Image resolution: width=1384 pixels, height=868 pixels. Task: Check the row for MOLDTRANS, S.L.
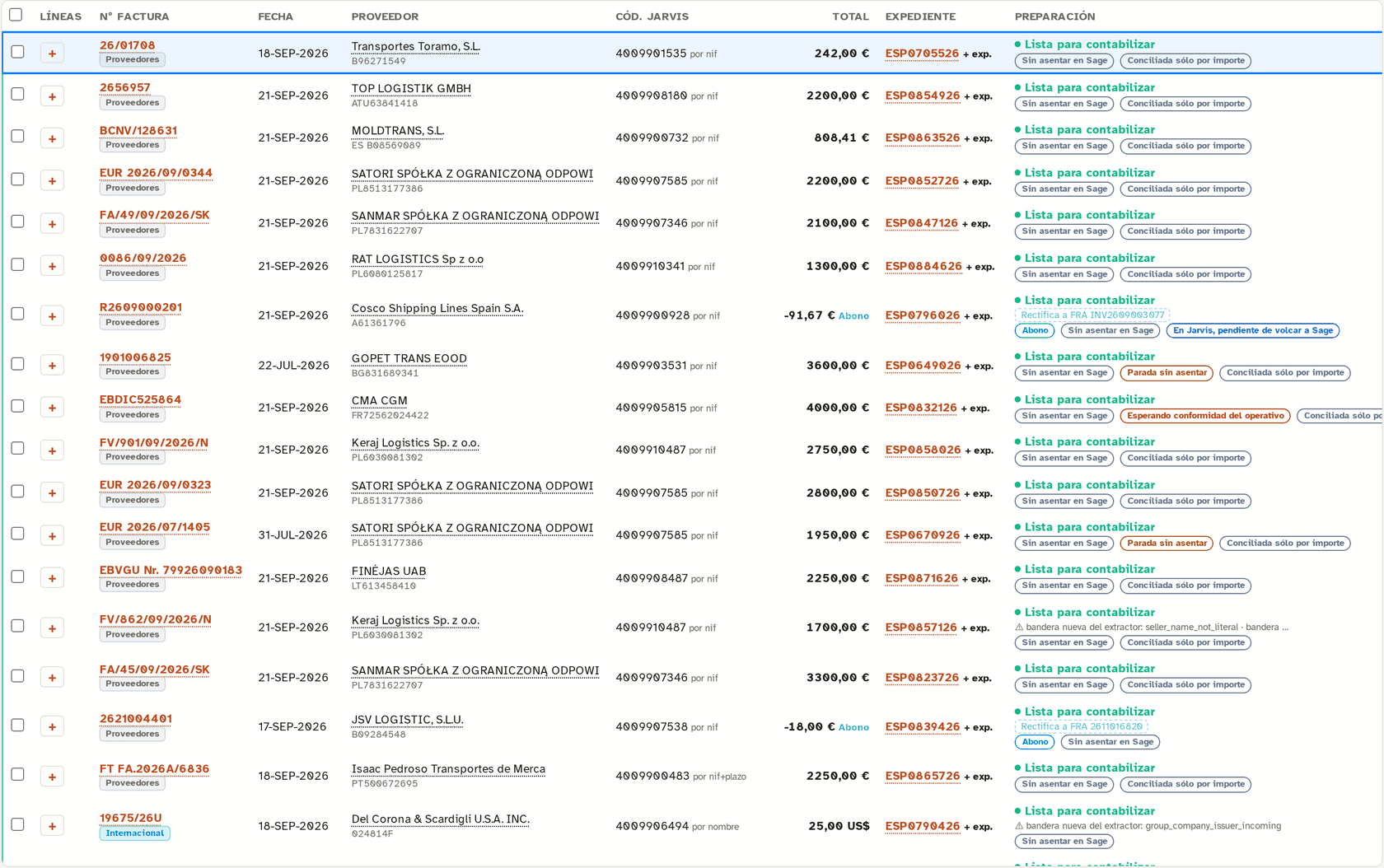tap(17, 136)
